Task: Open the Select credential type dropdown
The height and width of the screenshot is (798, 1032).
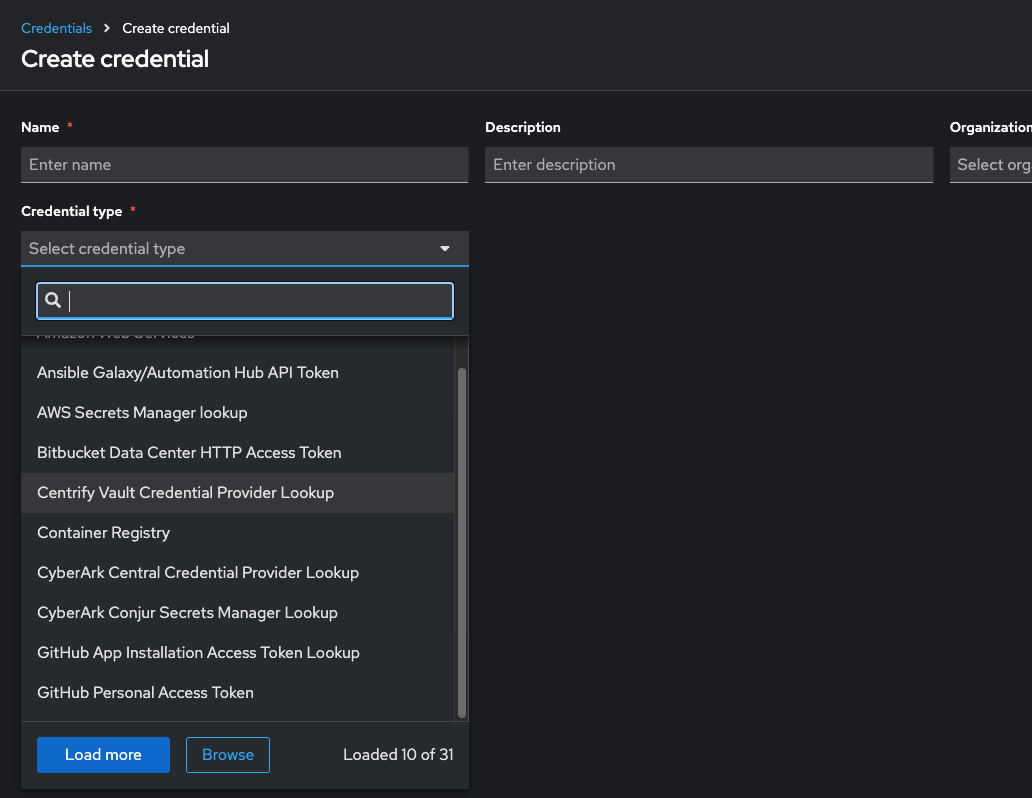Action: 230,249
